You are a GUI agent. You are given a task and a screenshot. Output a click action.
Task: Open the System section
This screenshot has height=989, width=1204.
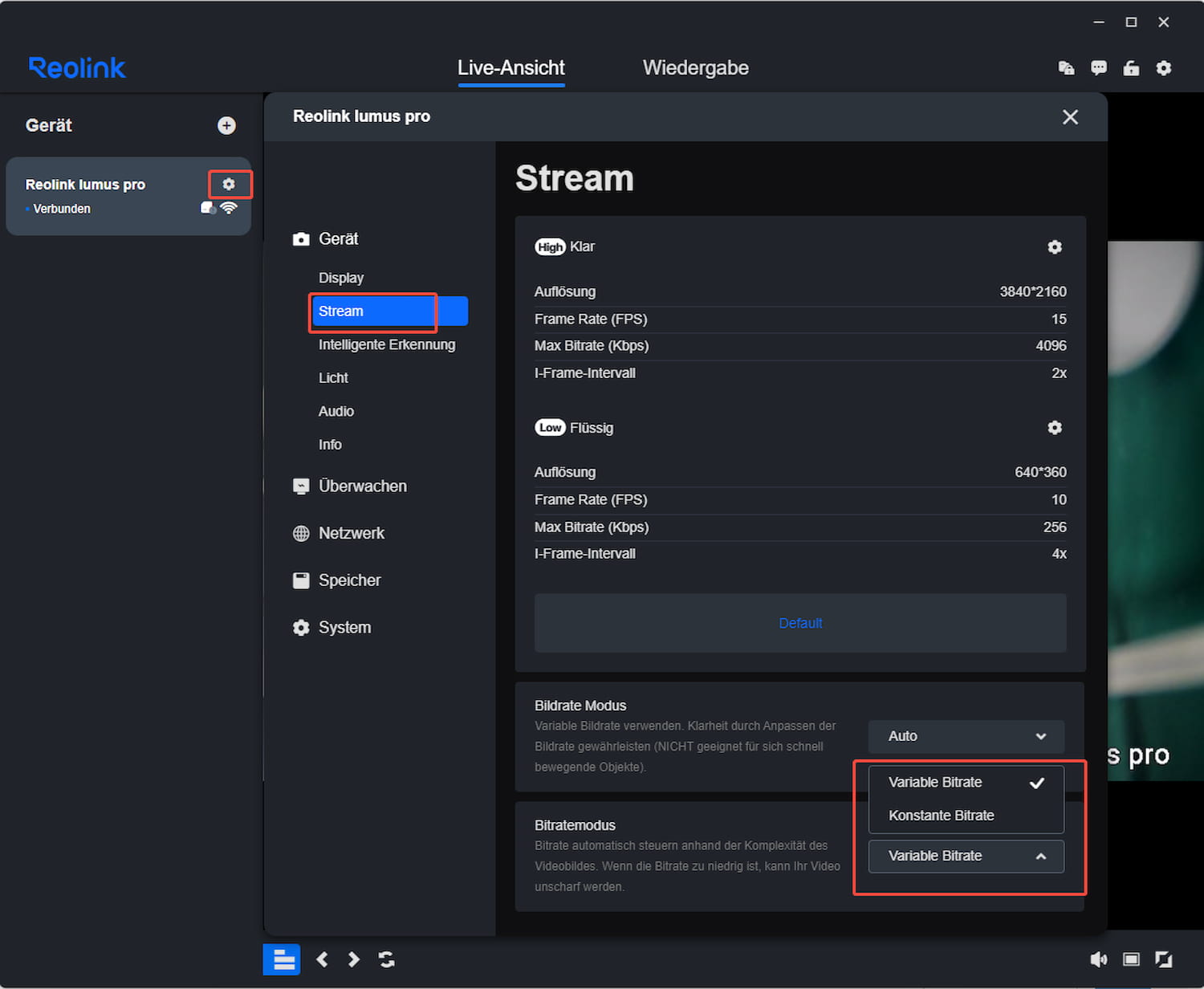point(332,628)
